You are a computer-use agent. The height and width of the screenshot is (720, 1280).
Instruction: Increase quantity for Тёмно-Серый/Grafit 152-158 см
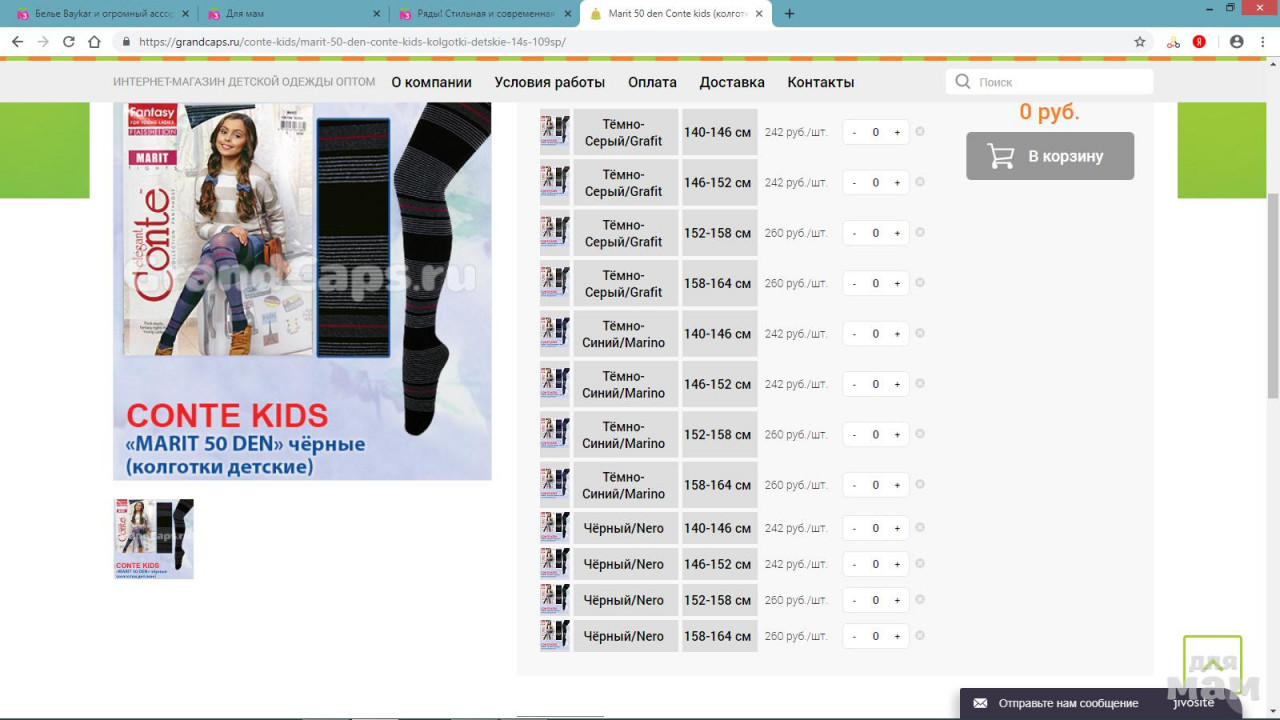tap(897, 233)
